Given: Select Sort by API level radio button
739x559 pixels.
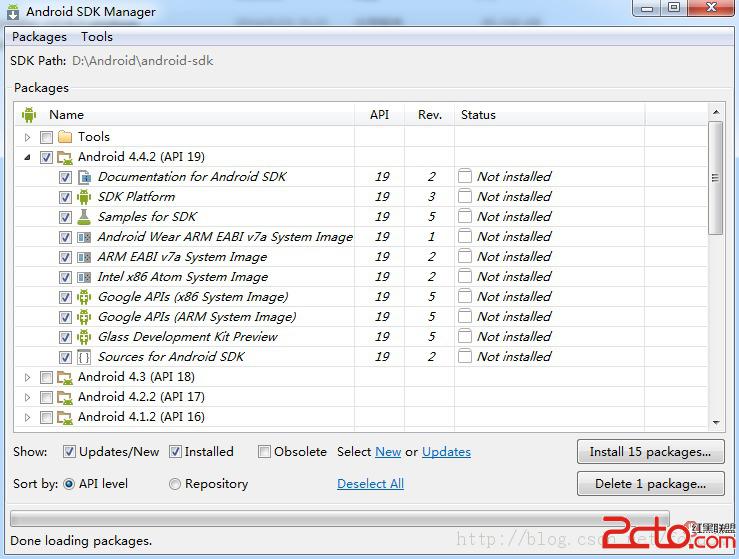Looking at the screenshot, I should [x=69, y=484].
